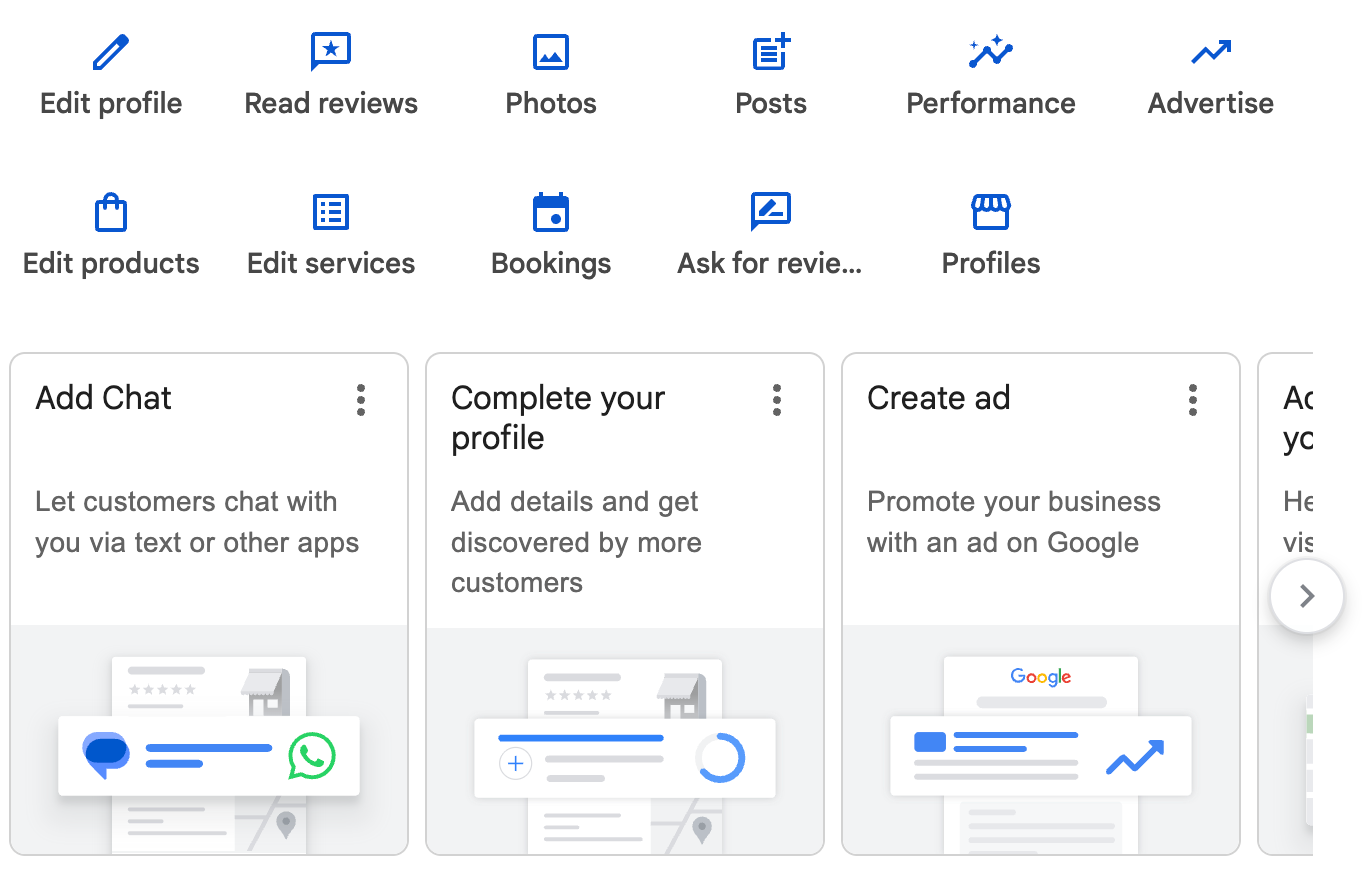1368x884 pixels.
Task: Open Complete your profile card options menu
Action: pyautogui.click(x=777, y=400)
